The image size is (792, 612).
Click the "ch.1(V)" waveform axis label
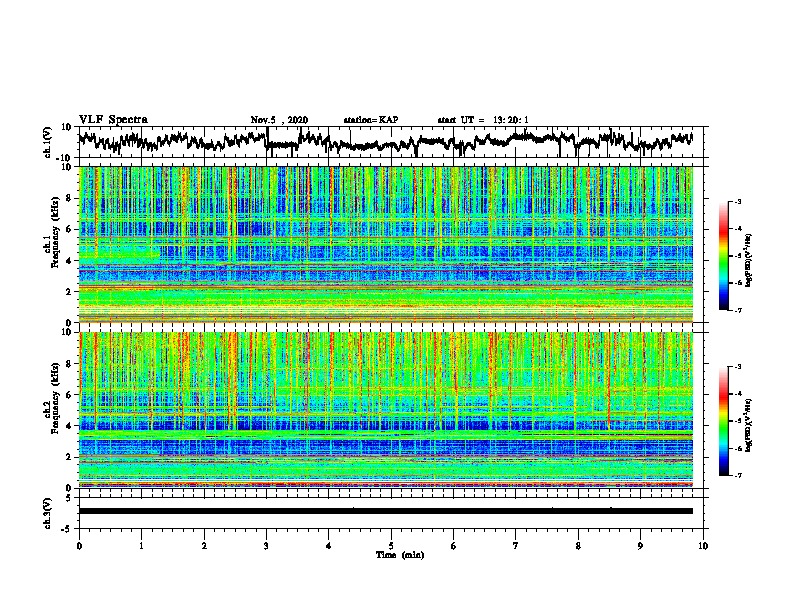coord(48,142)
